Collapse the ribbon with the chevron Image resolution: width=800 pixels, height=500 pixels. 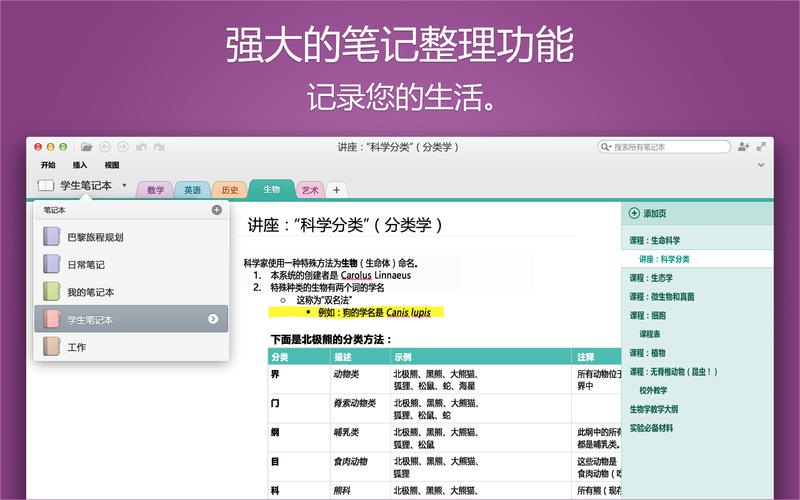[x=761, y=165]
